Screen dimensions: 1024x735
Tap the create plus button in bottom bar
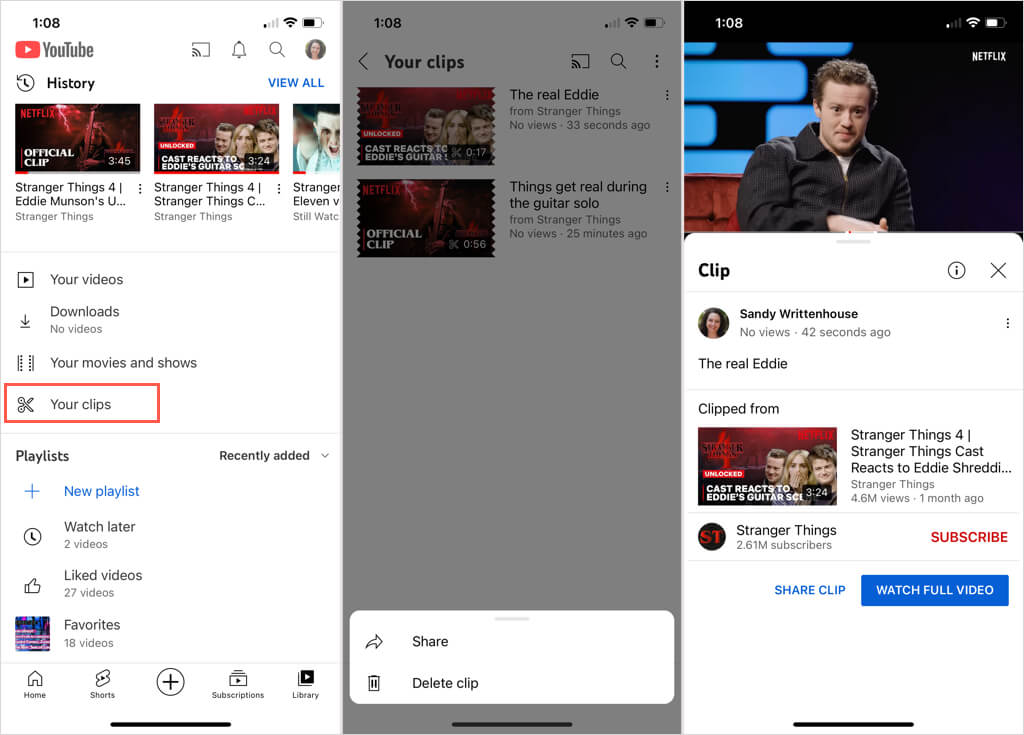coord(170,682)
